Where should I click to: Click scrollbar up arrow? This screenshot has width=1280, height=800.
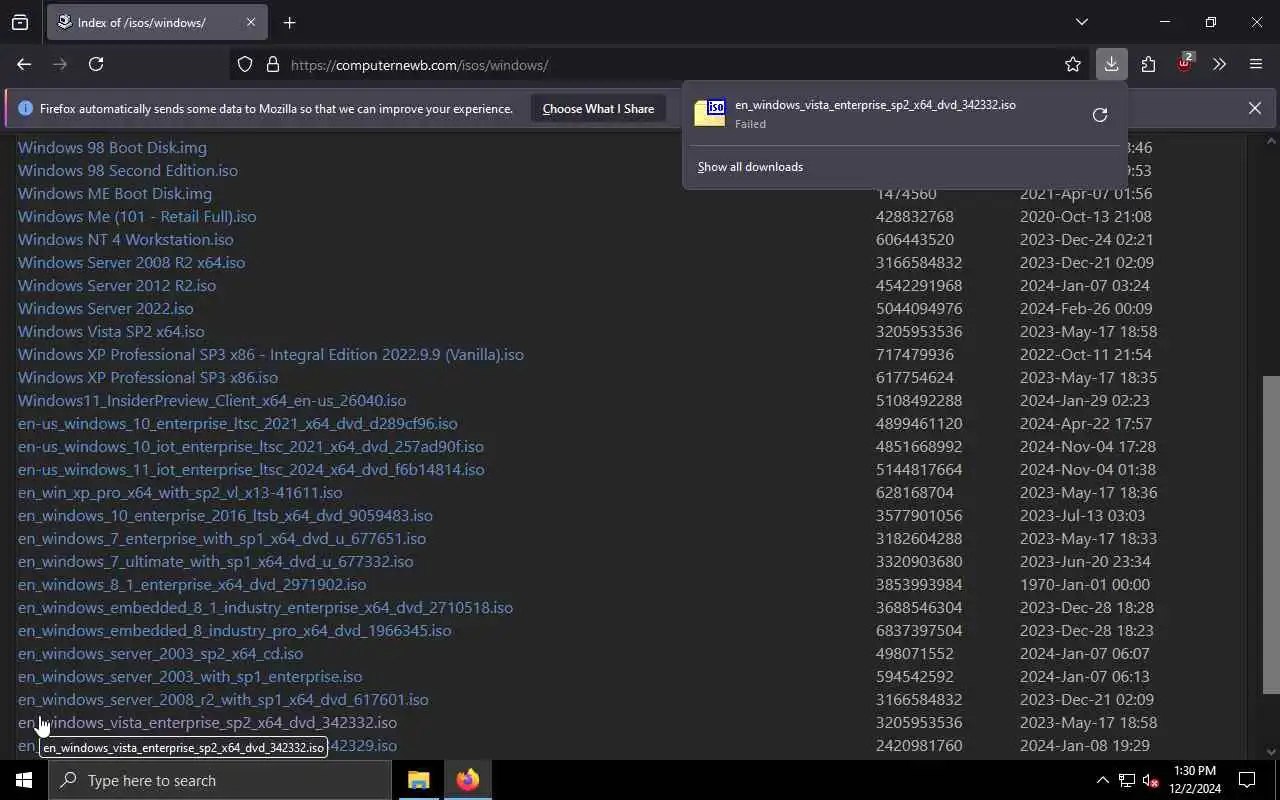click(1271, 140)
